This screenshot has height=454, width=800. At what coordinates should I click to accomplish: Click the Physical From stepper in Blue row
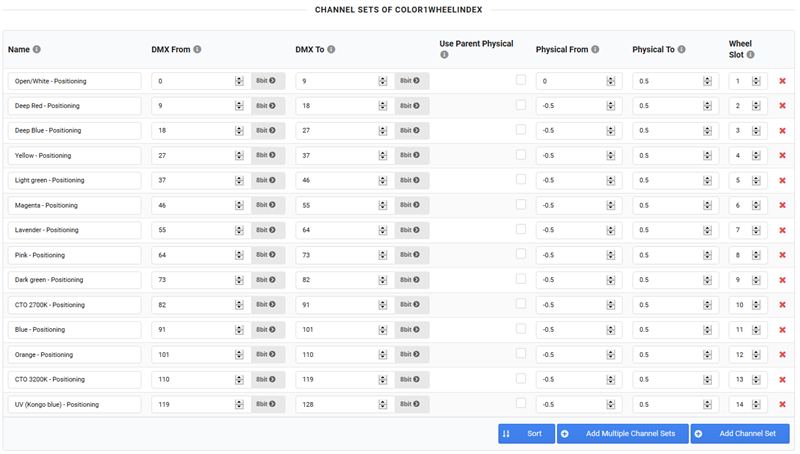pos(611,330)
